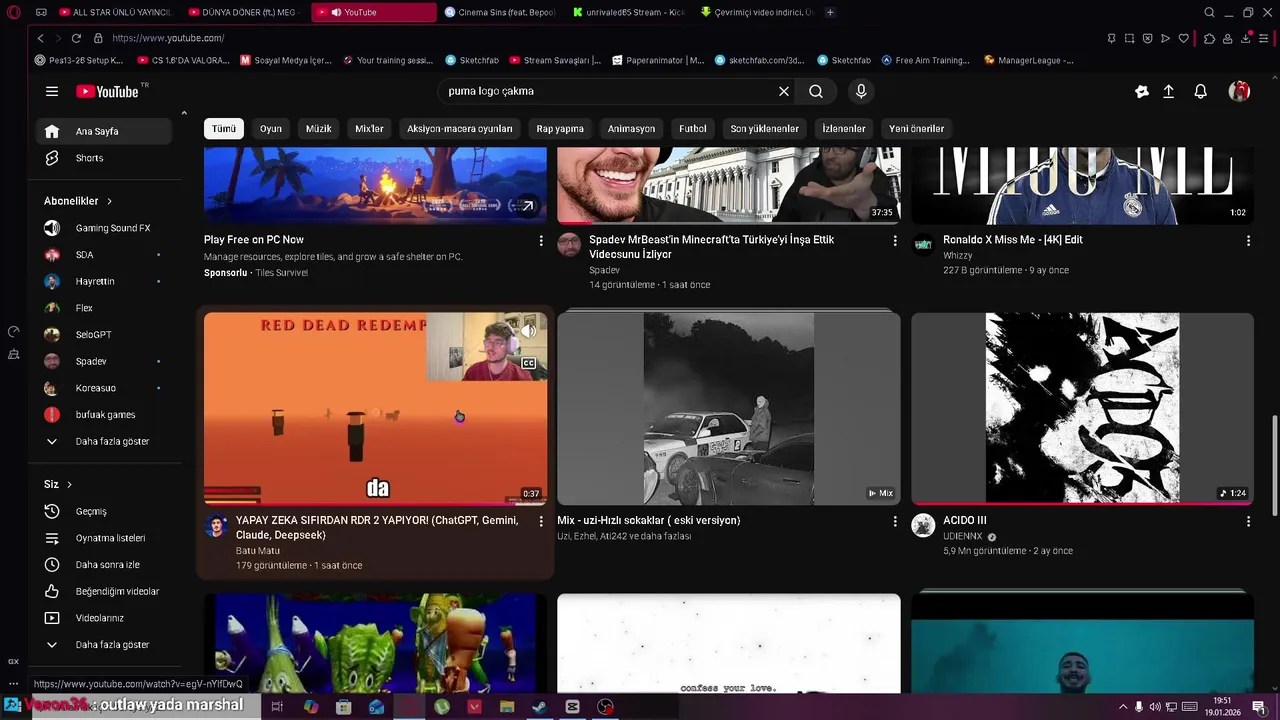Open options for Spadev MrBeast video

pyautogui.click(x=895, y=241)
